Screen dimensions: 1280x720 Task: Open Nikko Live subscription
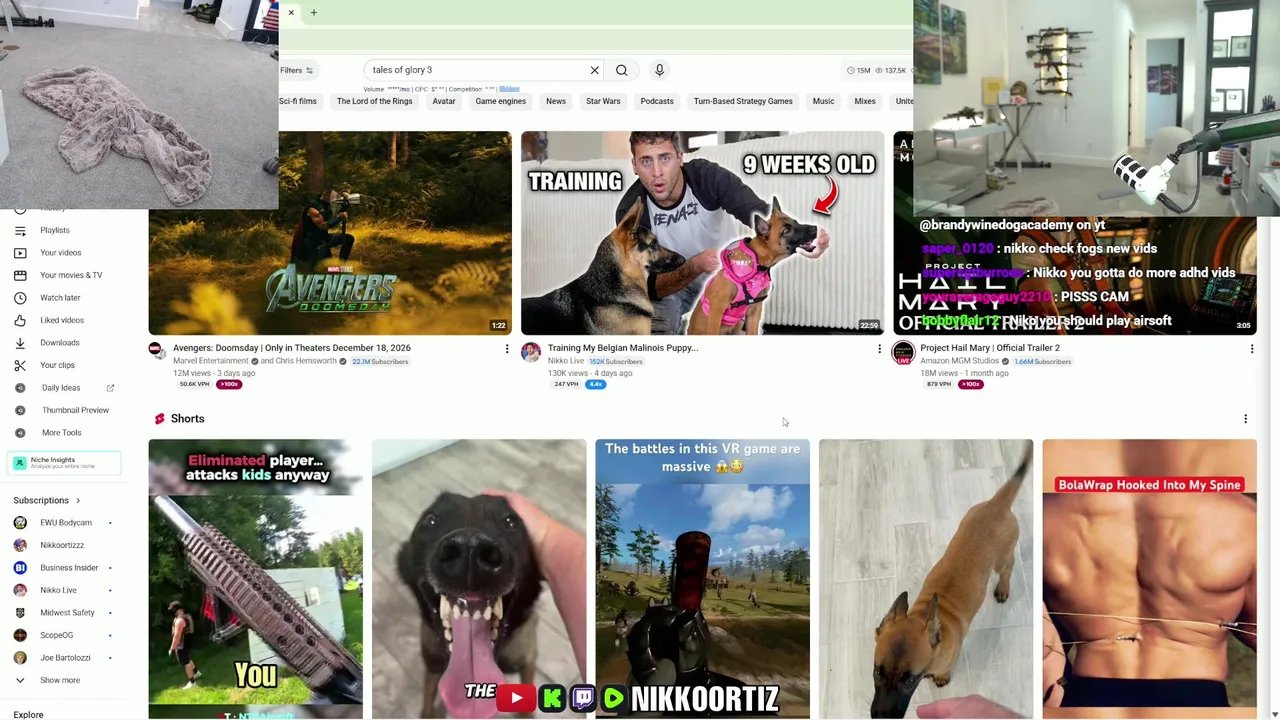(58, 590)
